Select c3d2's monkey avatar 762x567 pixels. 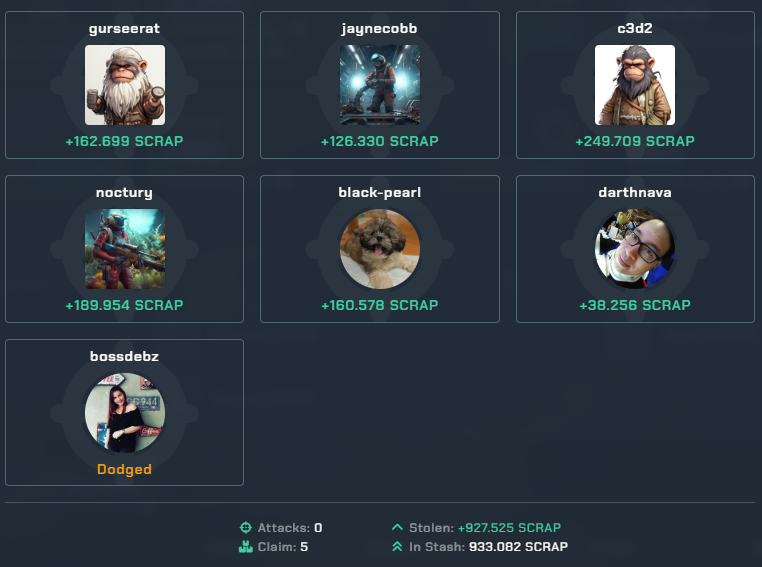coord(635,85)
